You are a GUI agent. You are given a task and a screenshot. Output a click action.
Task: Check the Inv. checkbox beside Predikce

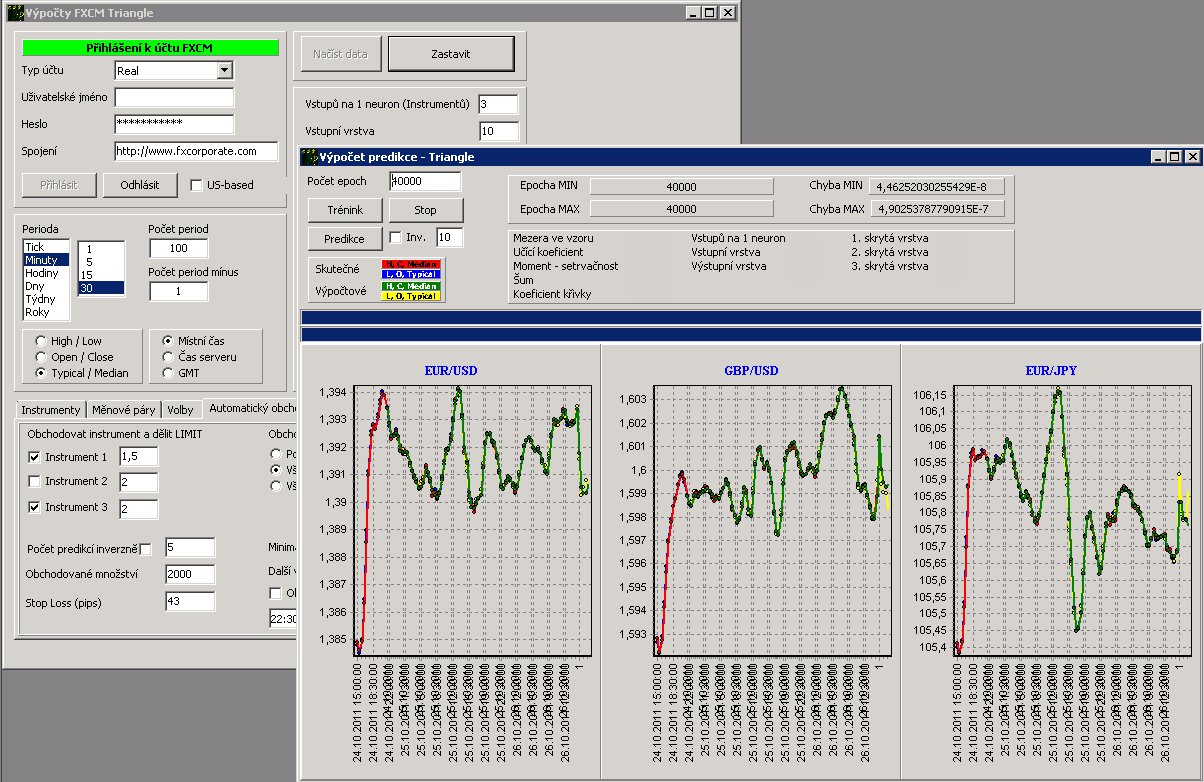pyautogui.click(x=395, y=238)
